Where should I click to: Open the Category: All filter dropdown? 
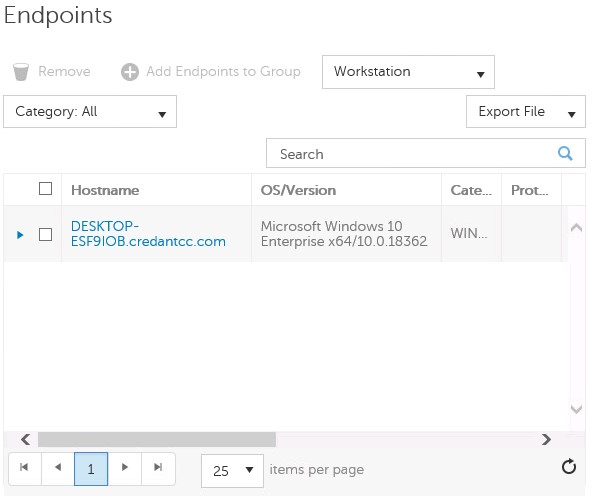pos(90,112)
